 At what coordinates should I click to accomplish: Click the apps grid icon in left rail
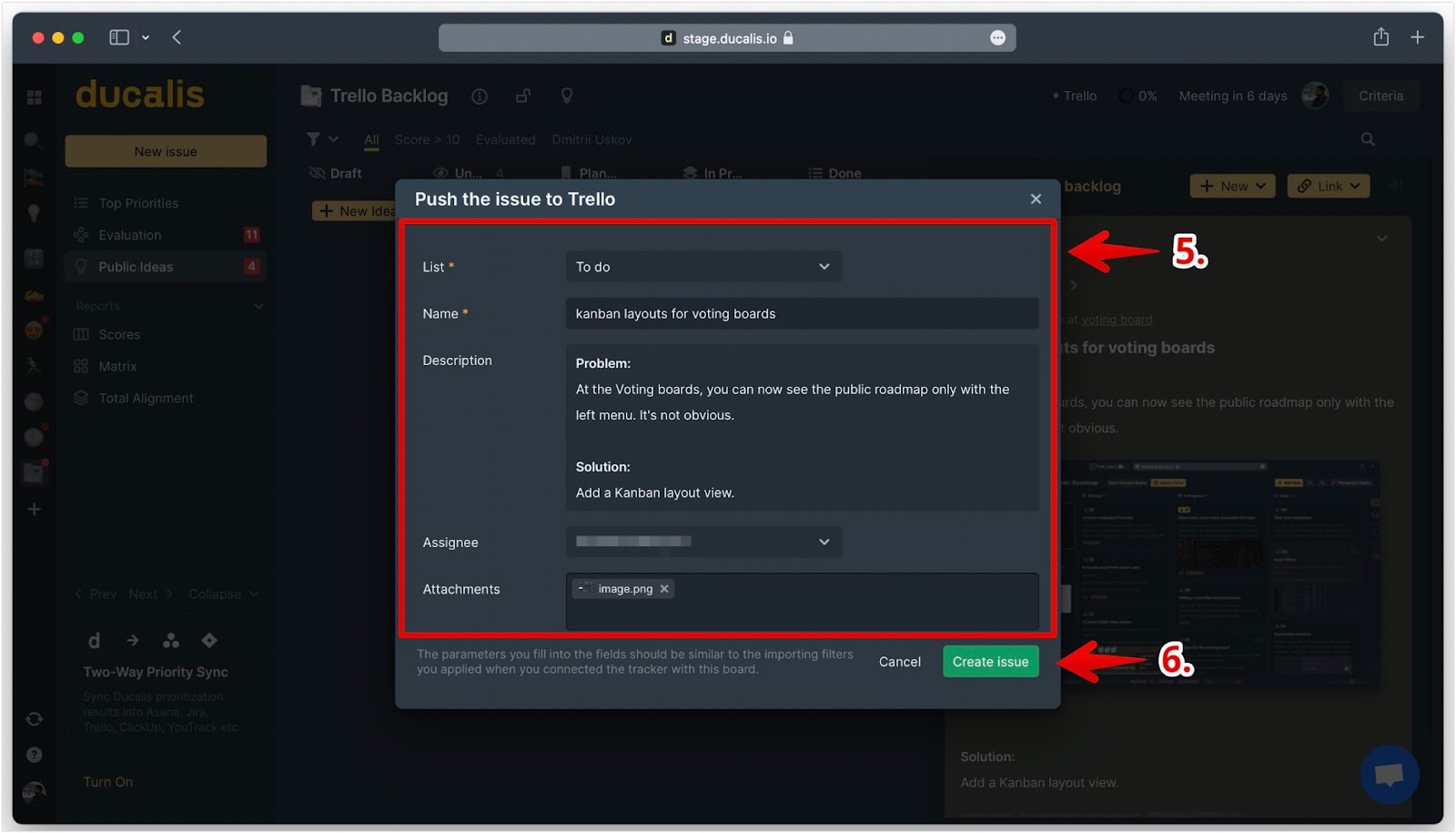pyautogui.click(x=35, y=97)
